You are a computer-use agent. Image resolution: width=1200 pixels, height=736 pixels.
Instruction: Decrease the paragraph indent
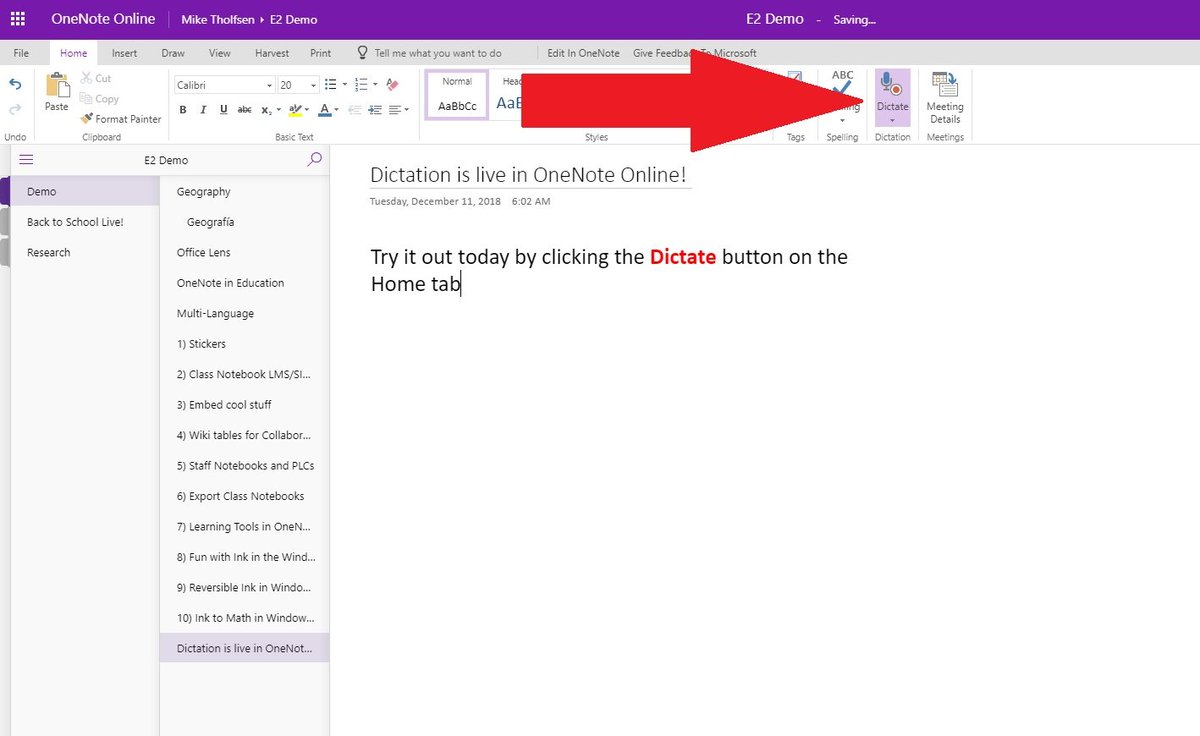[355, 109]
